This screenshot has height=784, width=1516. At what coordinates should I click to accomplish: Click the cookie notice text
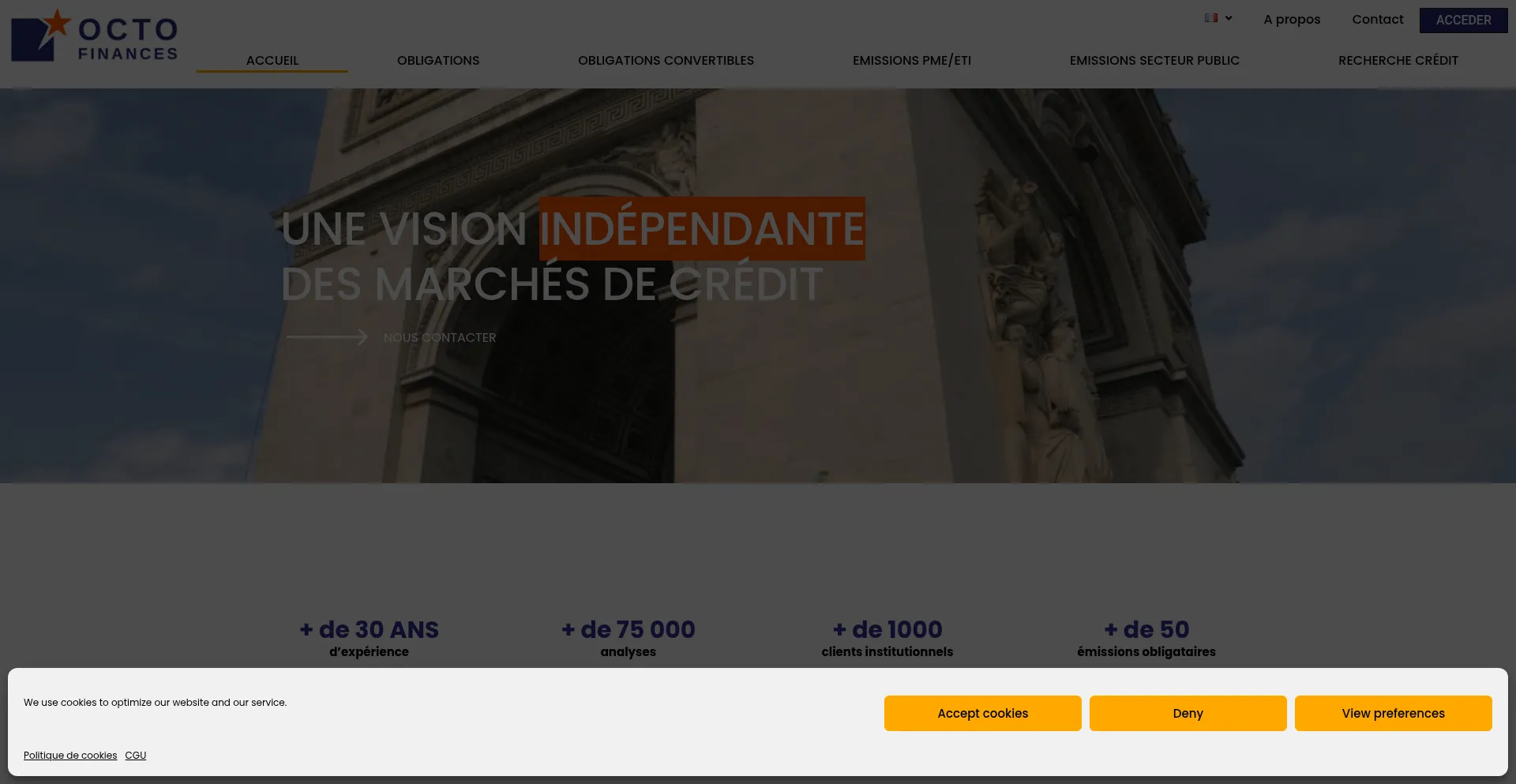point(155,703)
